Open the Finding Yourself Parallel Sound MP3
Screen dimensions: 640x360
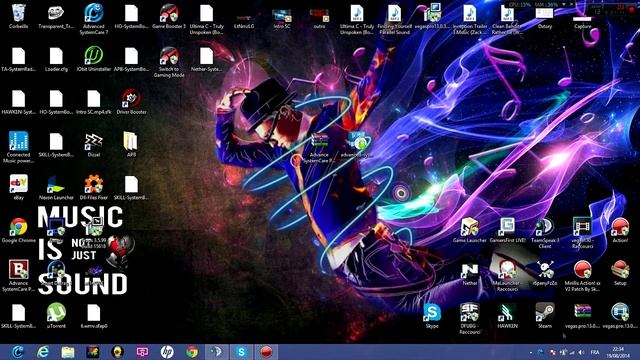pos(394,19)
